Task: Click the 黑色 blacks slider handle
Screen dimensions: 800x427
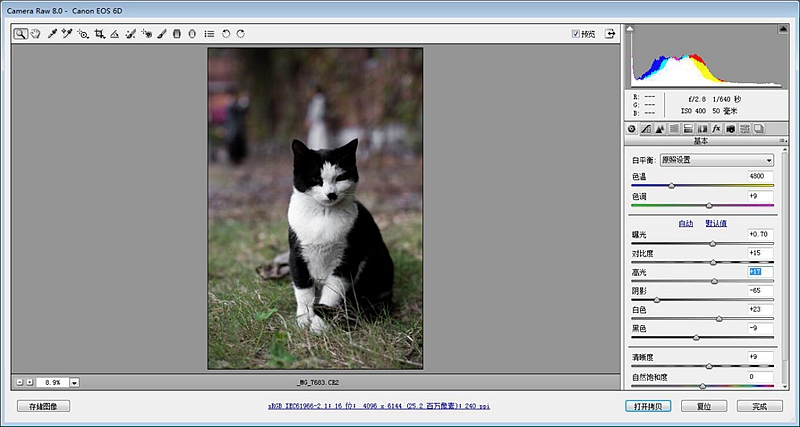Action: pos(696,338)
